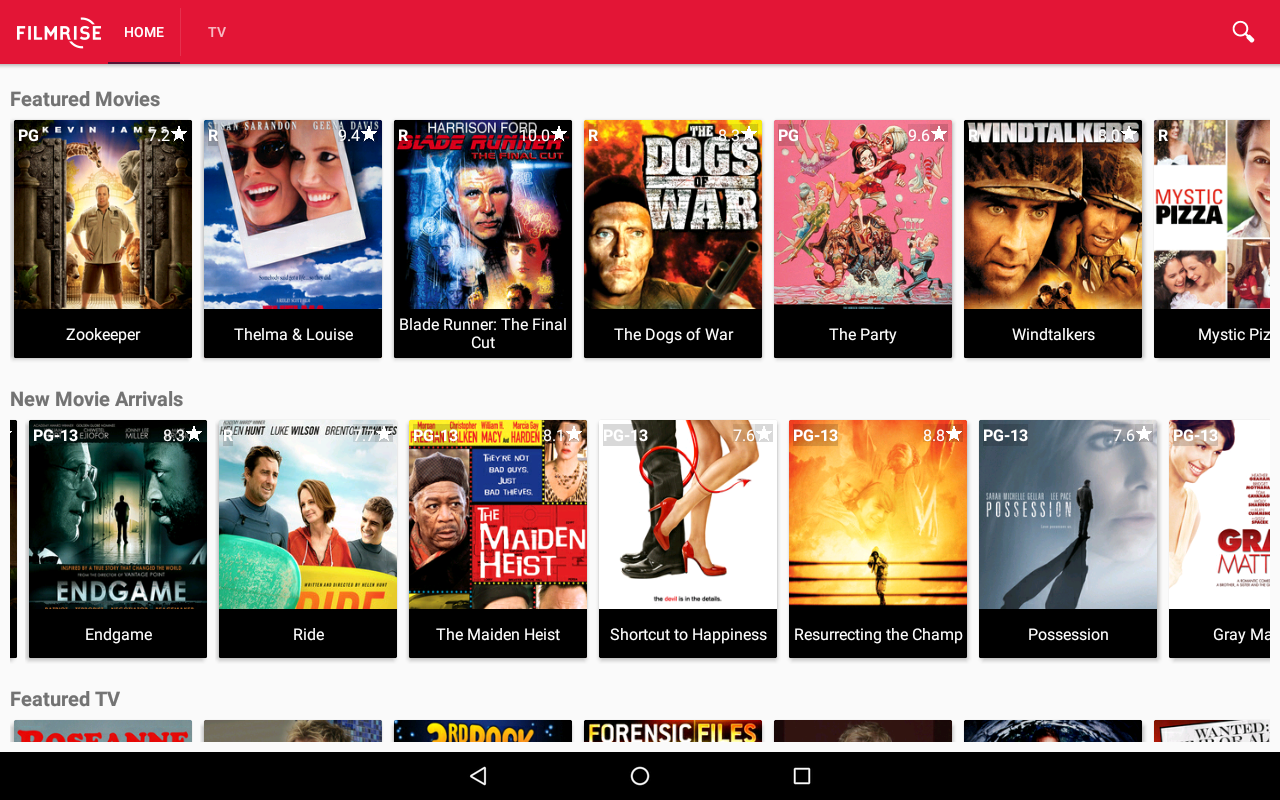Click "The Dogs of War" title caption
Viewport: 1280px width, 800px height.
[x=673, y=334]
